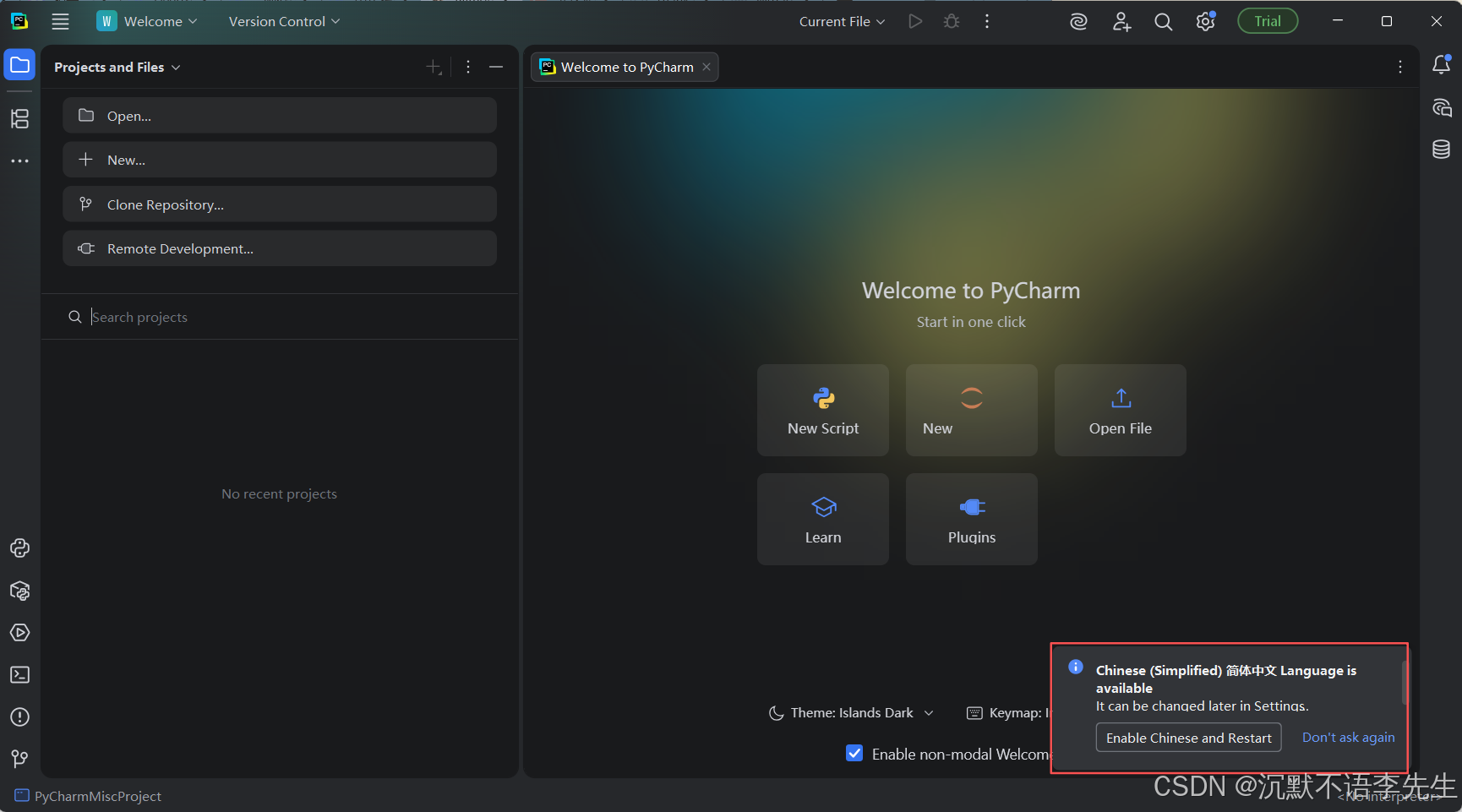Click the New tile with spinner

972,411
